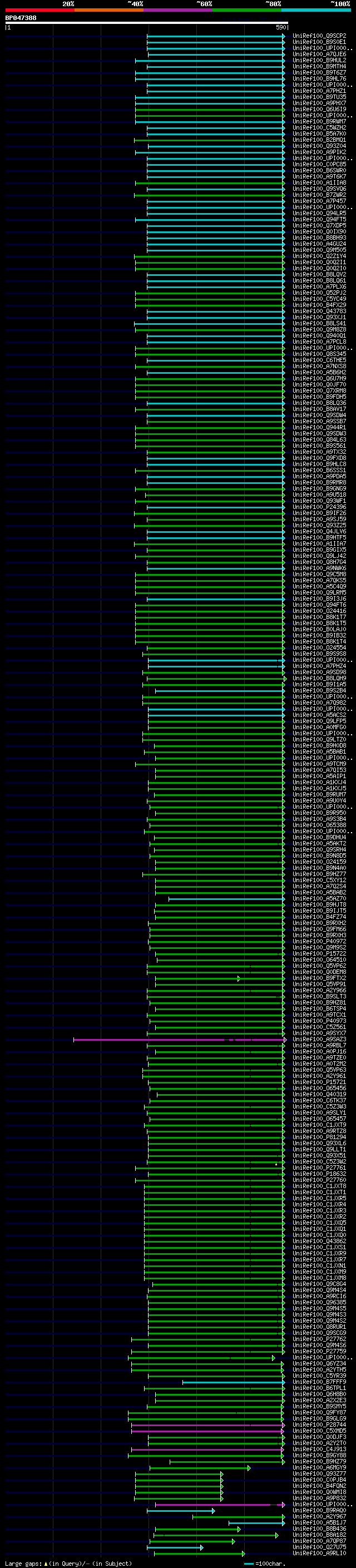Select the UniRef100_C0PC85 label
356x1568 pixels.
319,164
